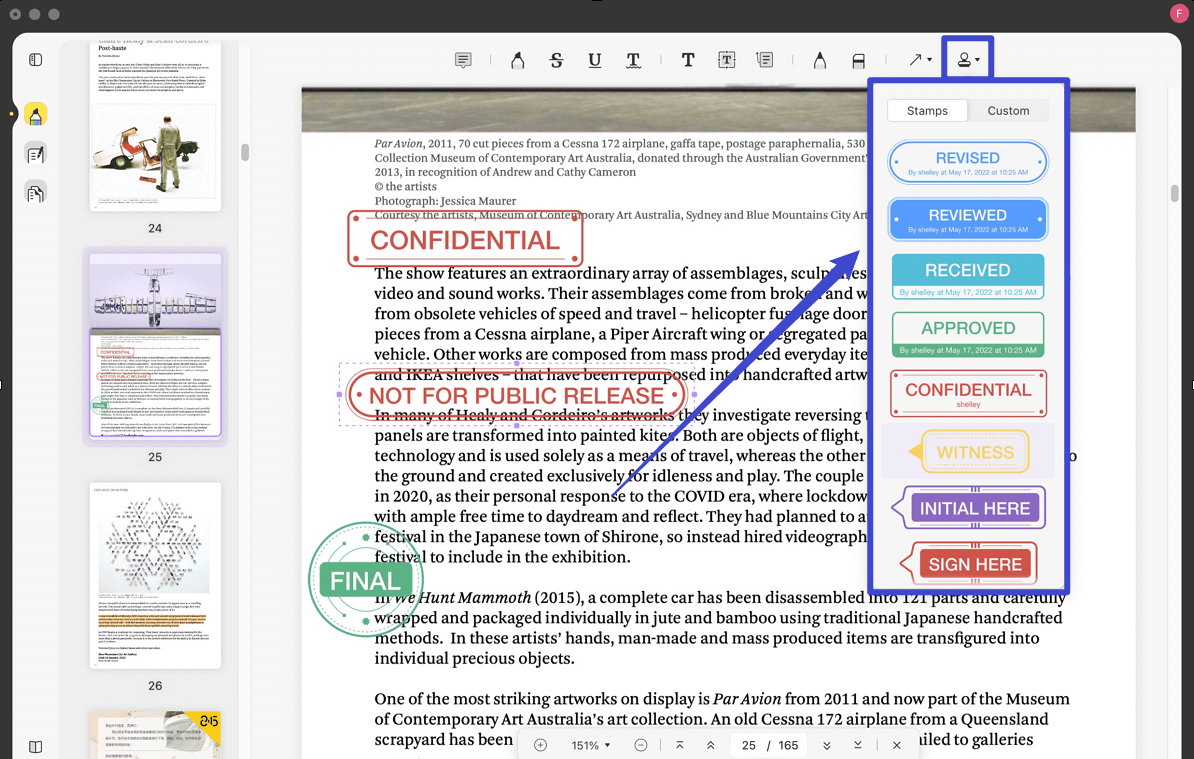Select the Highlighter tool in the toolbar
Viewport: 1194px width, 759px height.
(517, 59)
